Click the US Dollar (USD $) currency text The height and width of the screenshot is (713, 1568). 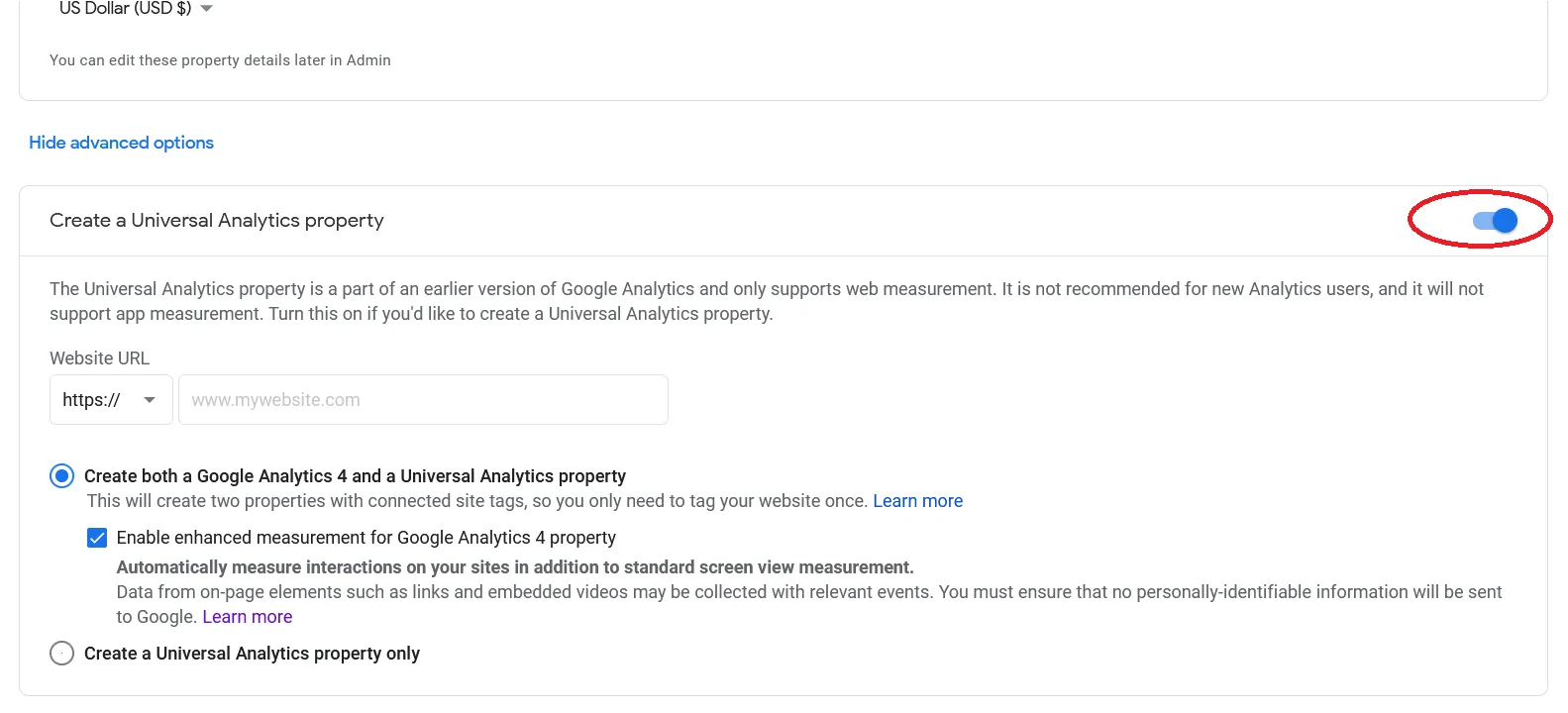(x=125, y=9)
